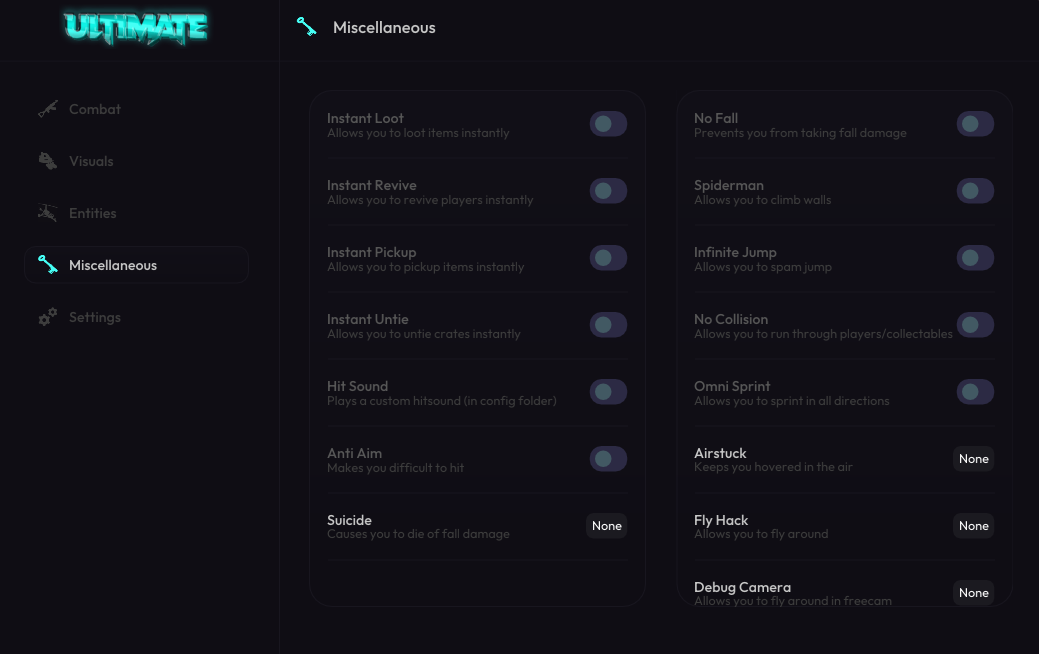The height and width of the screenshot is (654, 1039).
Task: Select the Combat sword icon in sidebar
Action: pyautogui.click(x=48, y=108)
